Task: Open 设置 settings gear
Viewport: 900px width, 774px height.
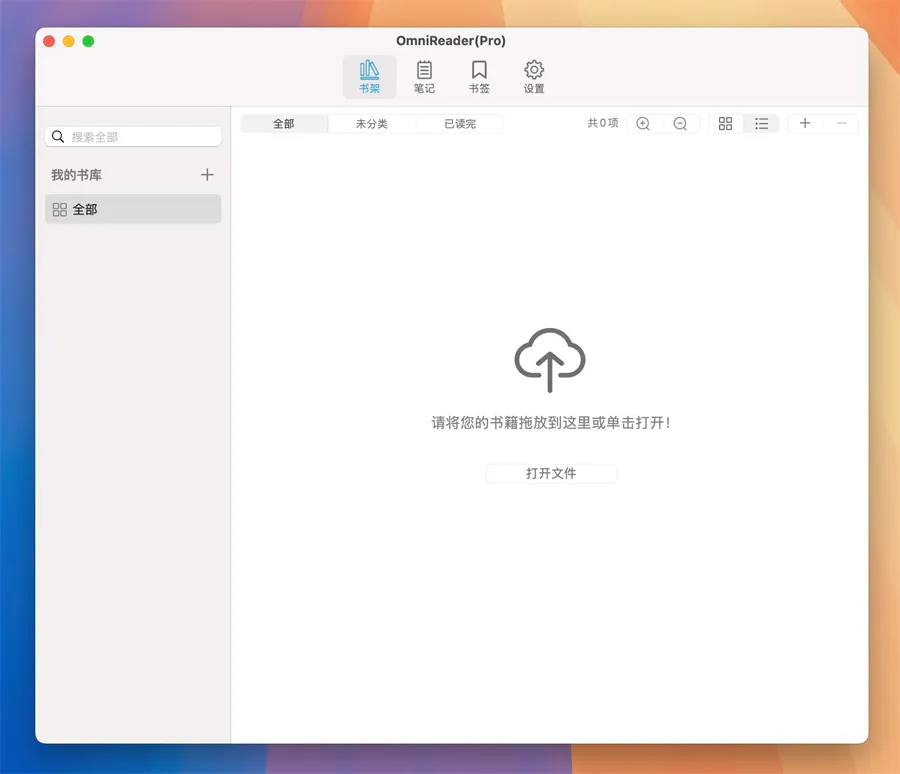Action: (534, 76)
